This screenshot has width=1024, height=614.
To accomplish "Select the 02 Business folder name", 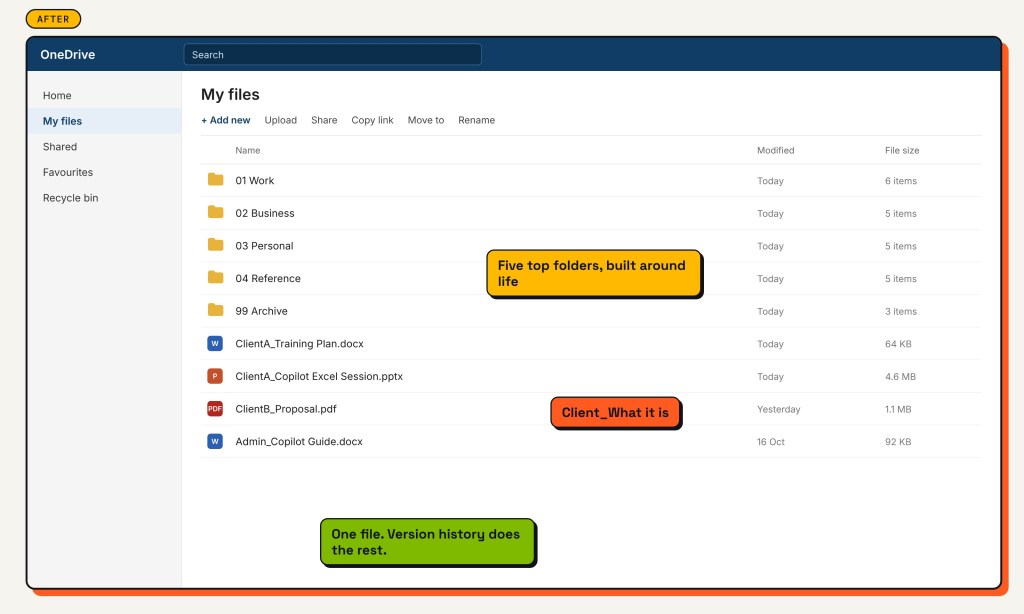I will pos(264,214).
